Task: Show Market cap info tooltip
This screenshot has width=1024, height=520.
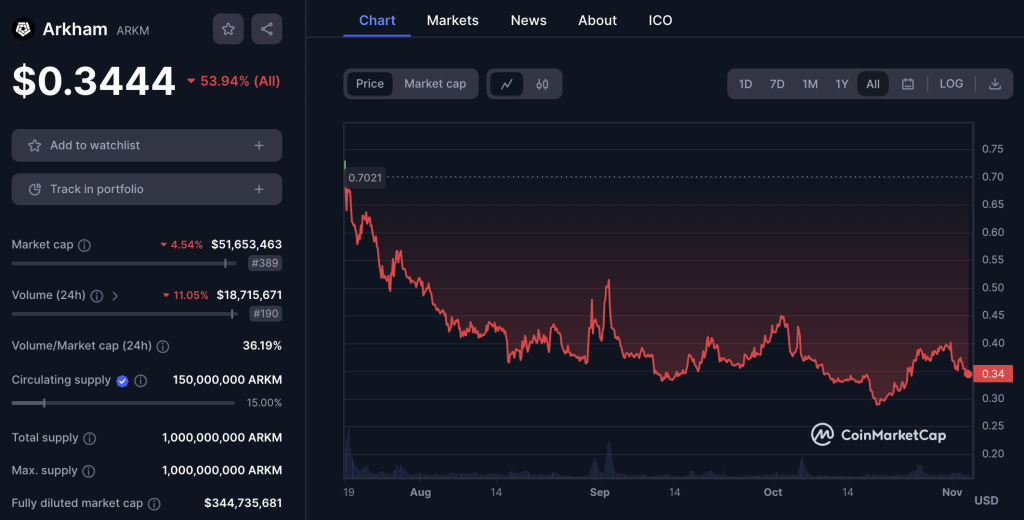Action: [84, 245]
